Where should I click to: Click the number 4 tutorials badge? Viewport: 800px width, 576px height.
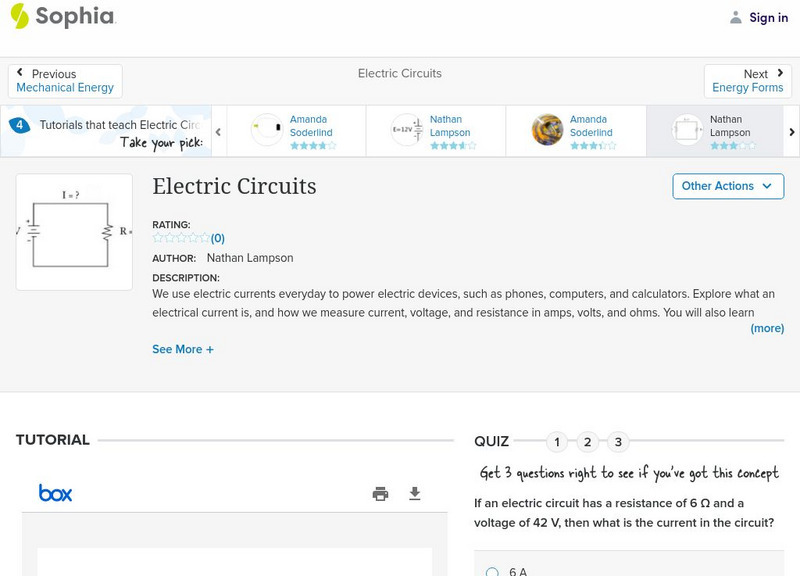19,126
